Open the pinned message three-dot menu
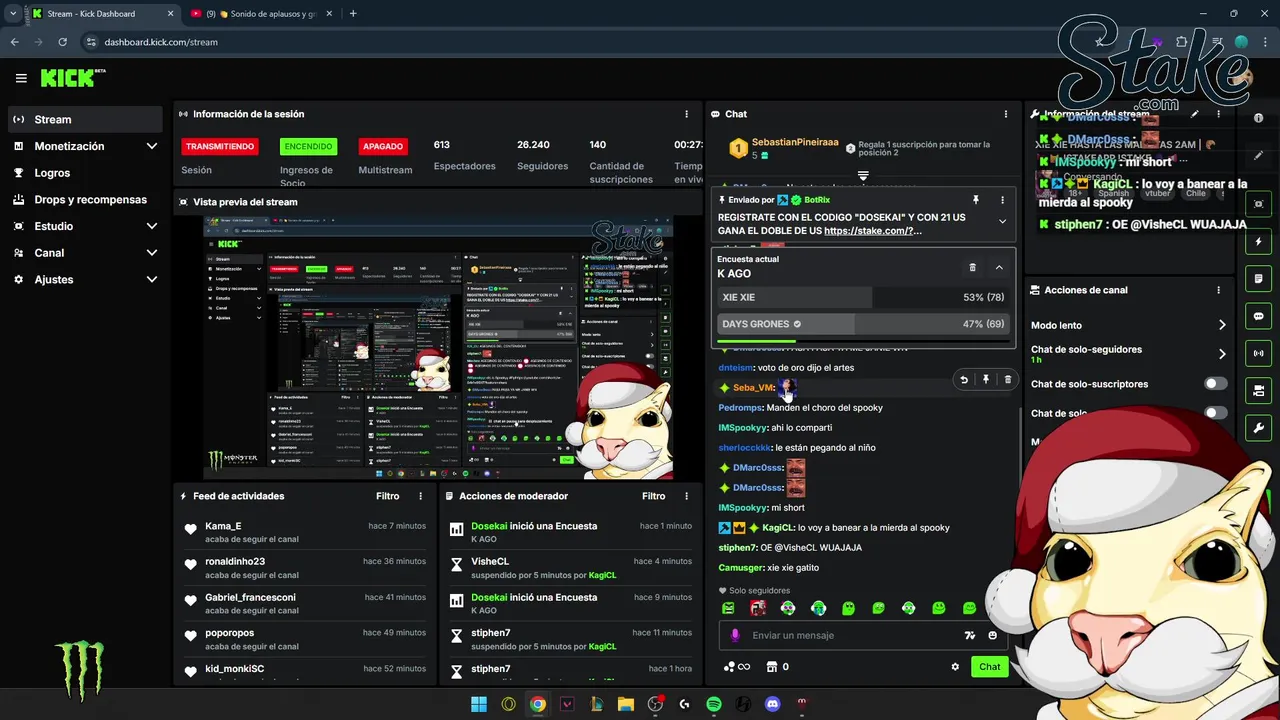Screen dimensions: 1280x720 [x=1002, y=200]
